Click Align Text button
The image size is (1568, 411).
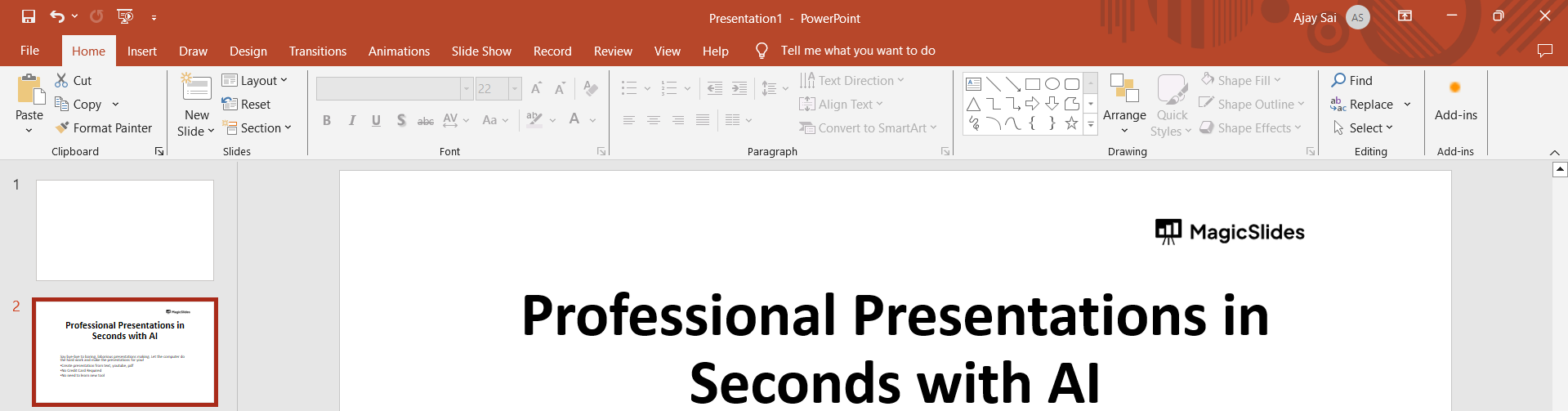click(841, 104)
